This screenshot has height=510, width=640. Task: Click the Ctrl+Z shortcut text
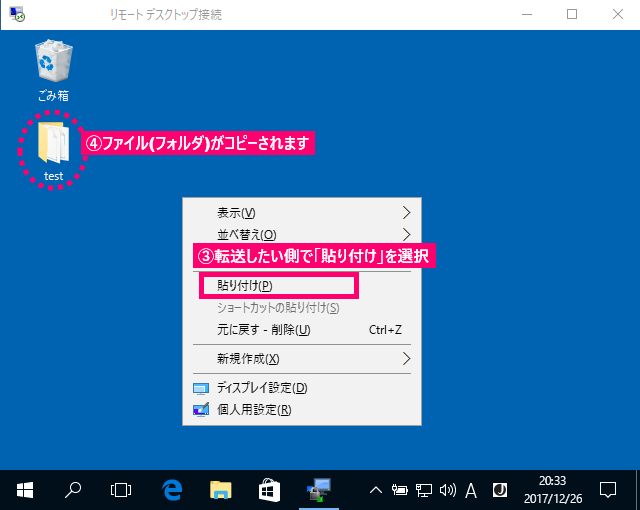pos(385,330)
